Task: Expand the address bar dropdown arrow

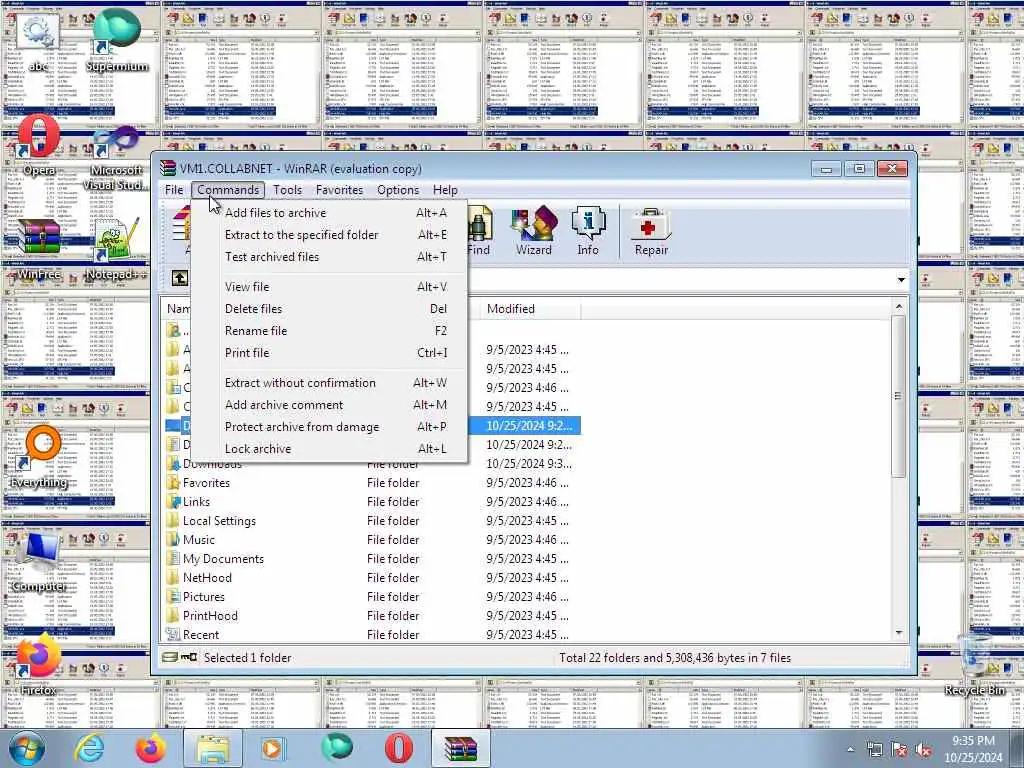Action: (x=901, y=280)
